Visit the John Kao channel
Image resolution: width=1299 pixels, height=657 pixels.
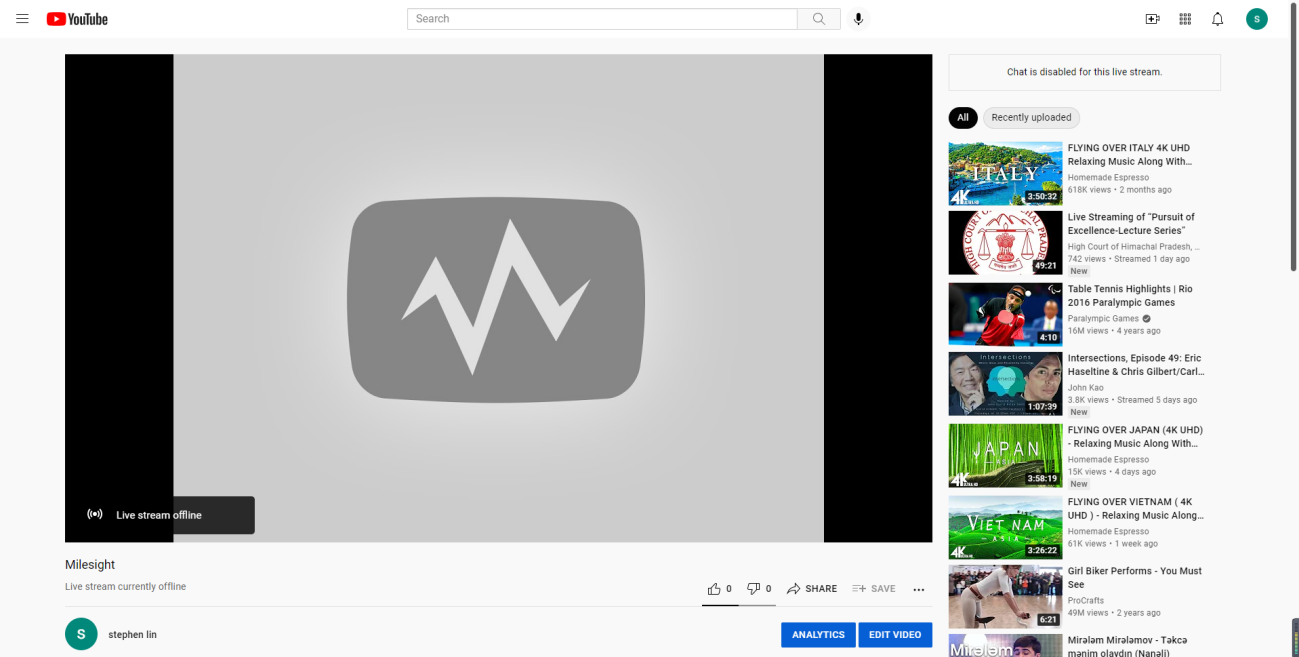[x=1085, y=388]
